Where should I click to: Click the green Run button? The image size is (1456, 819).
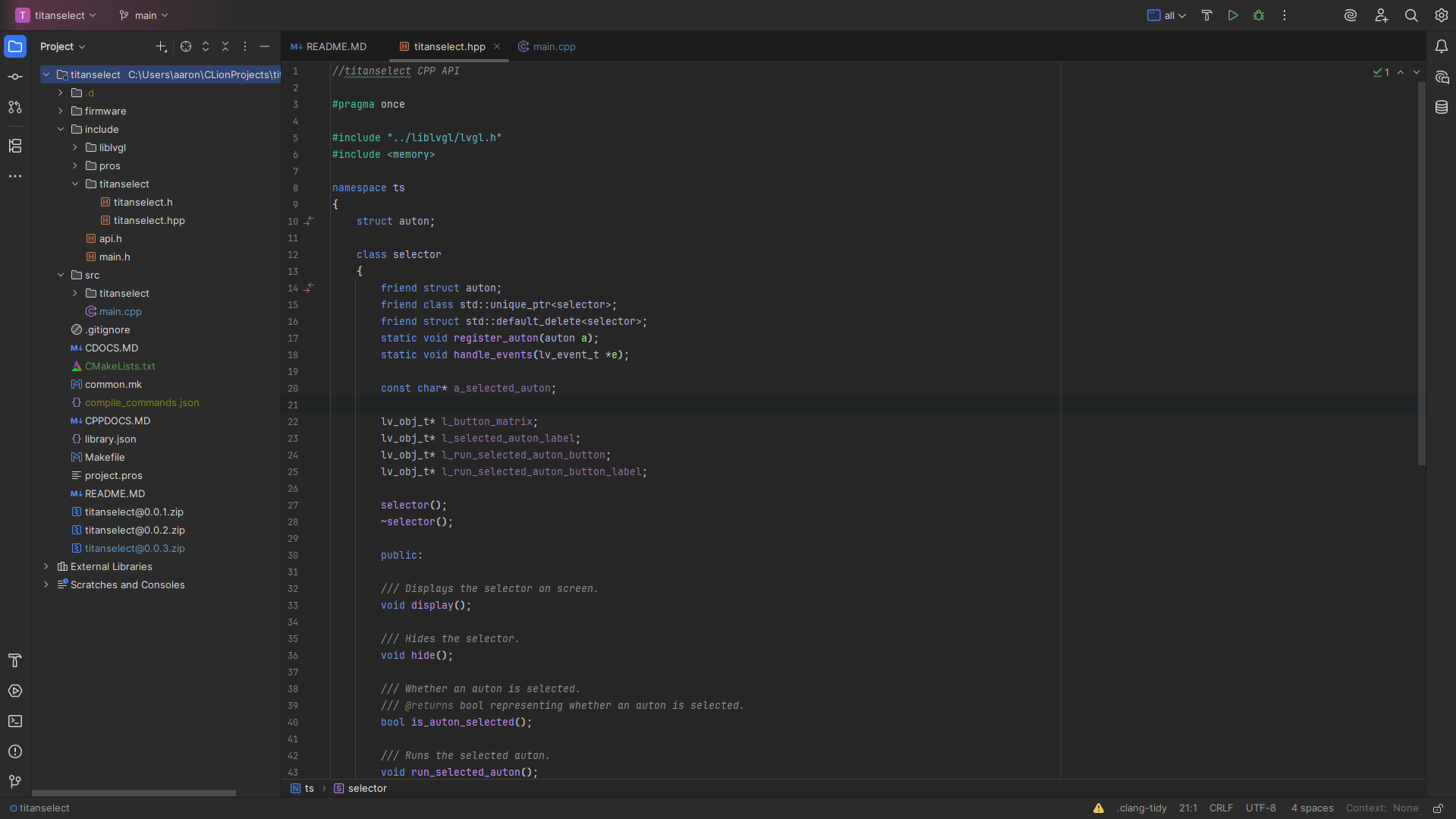1233,15
